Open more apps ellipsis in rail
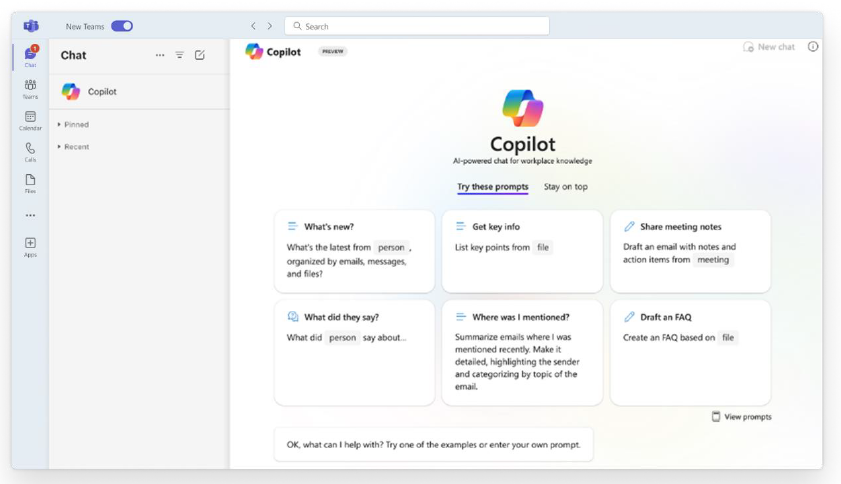The height and width of the screenshot is (484, 841). (31, 215)
